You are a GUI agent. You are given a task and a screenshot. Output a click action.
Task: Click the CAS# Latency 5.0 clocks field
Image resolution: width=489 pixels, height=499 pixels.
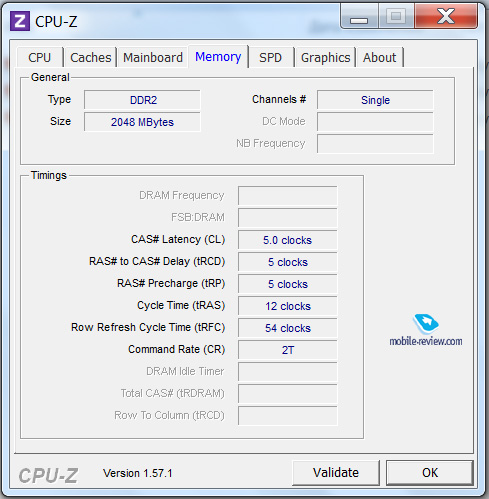288,240
